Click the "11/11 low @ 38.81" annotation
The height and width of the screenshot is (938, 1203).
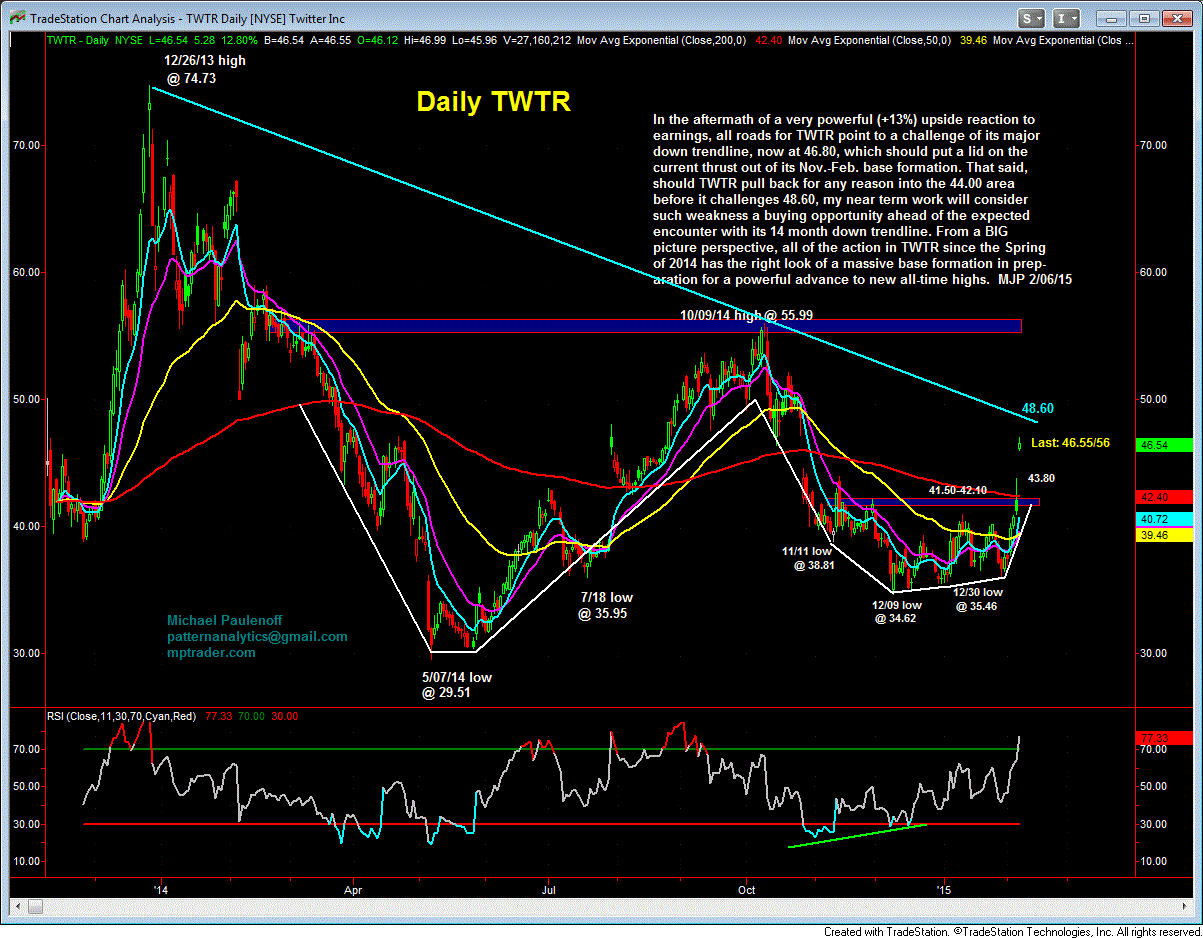pos(806,558)
